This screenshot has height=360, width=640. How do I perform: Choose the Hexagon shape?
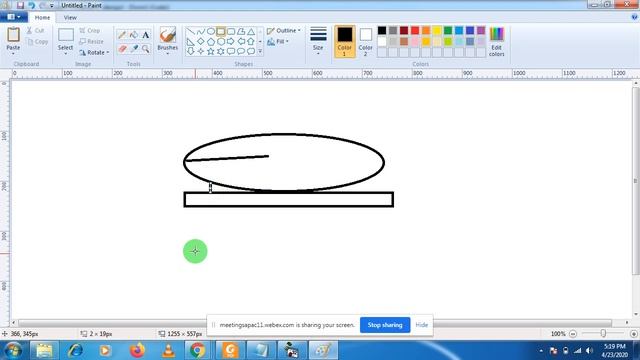[x=221, y=42]
